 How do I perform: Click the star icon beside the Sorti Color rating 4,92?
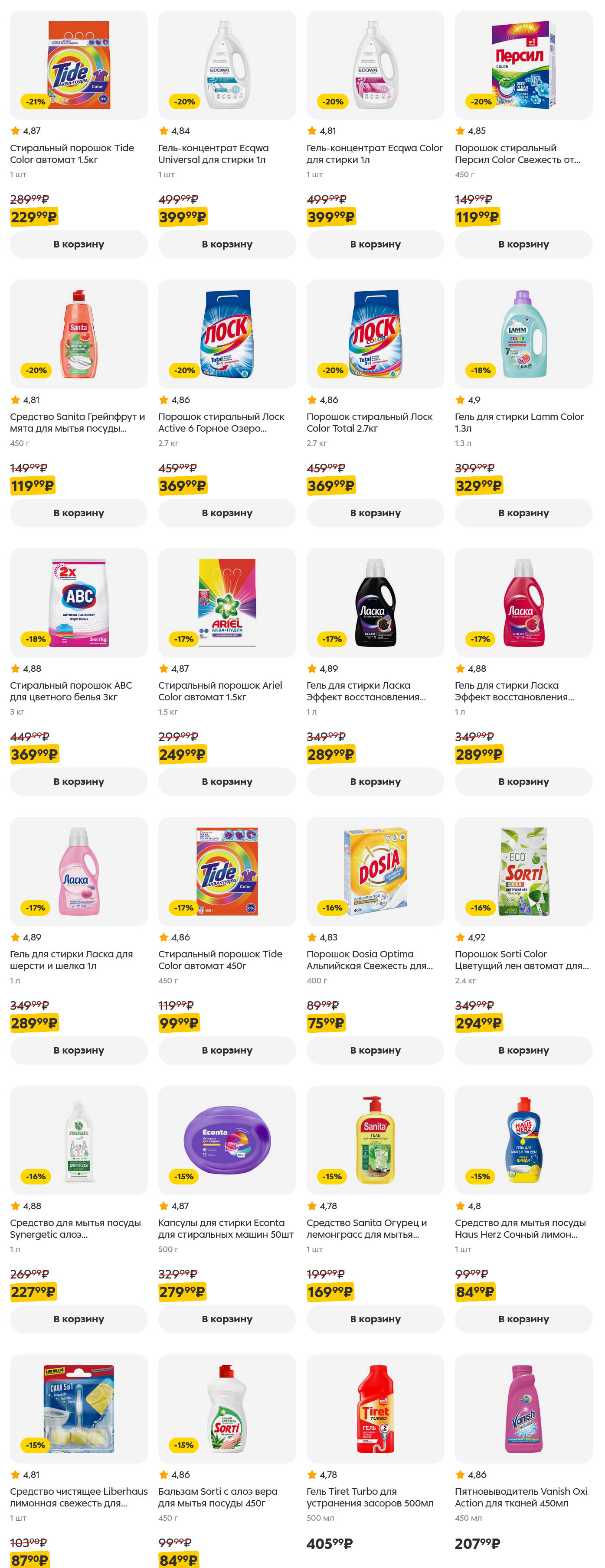(x=460, y=937)
